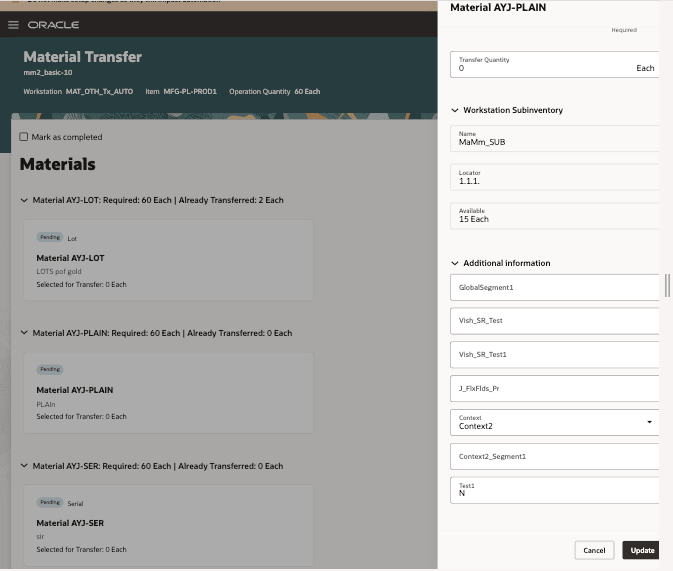Click the J_FlxFlds_Pr input field
The height and width of the screenshot is (571, 673).
[555, 389]
